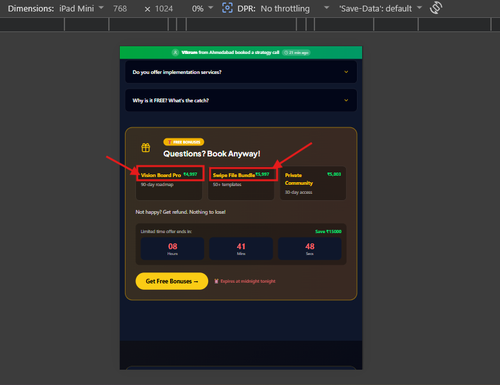The width and height of the screenshot is (500, 385).
Task: Select the Swipe File Bundle bonus title
Action: pyautogui.click(x=234, y=175)
